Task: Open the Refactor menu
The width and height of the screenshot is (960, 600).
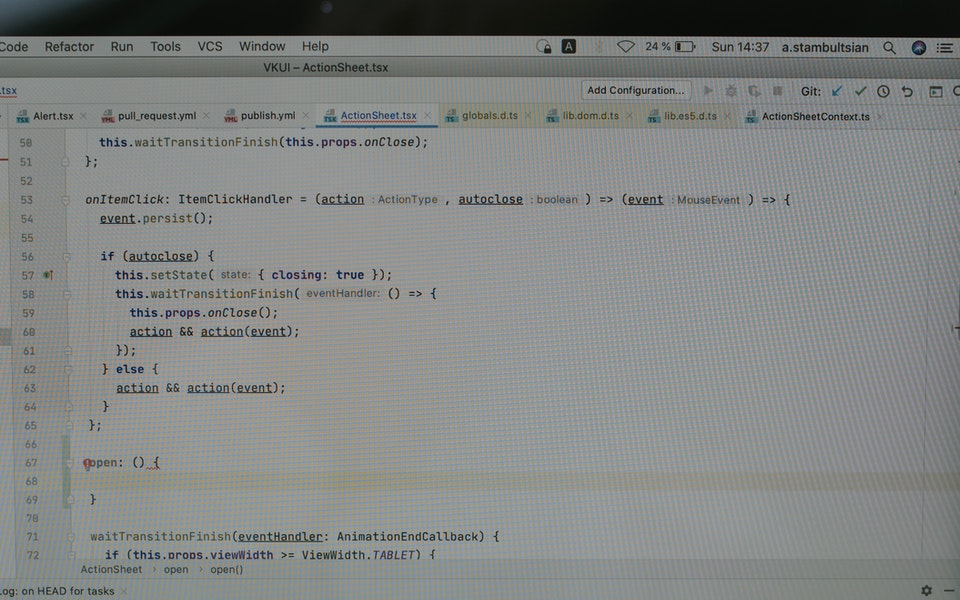Action: pos(69,47)
